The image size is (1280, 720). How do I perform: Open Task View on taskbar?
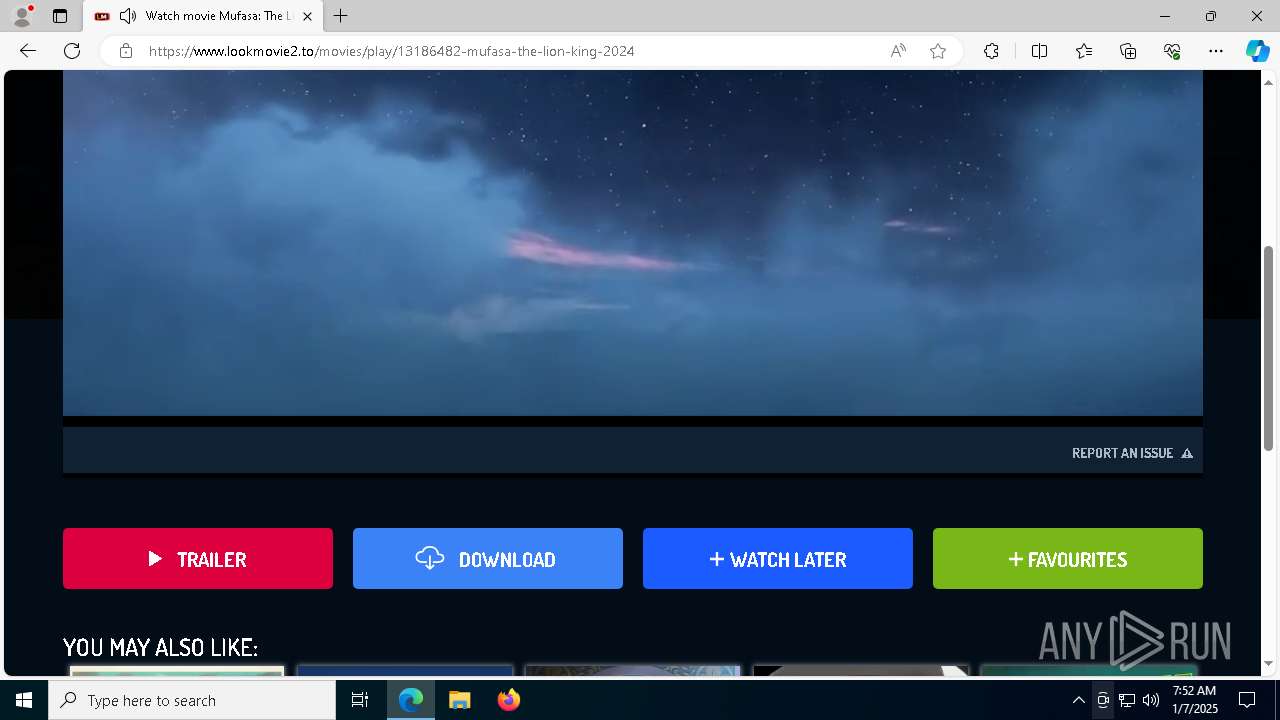tap(360, 700)
